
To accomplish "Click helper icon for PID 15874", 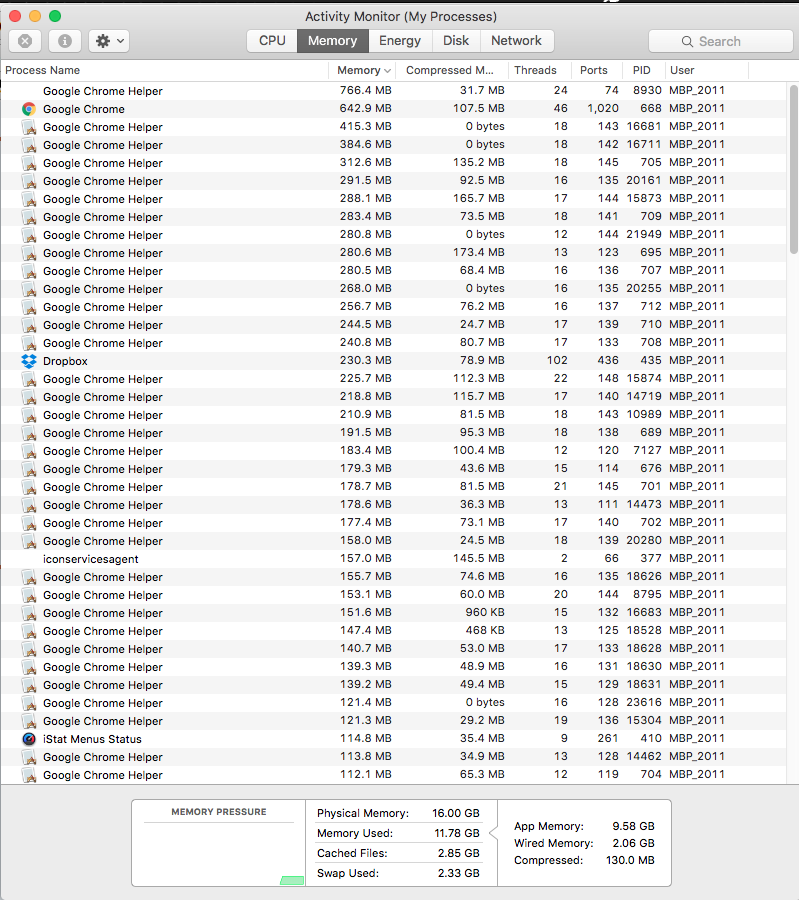I will pyautogui.click(x=29, y=379).
